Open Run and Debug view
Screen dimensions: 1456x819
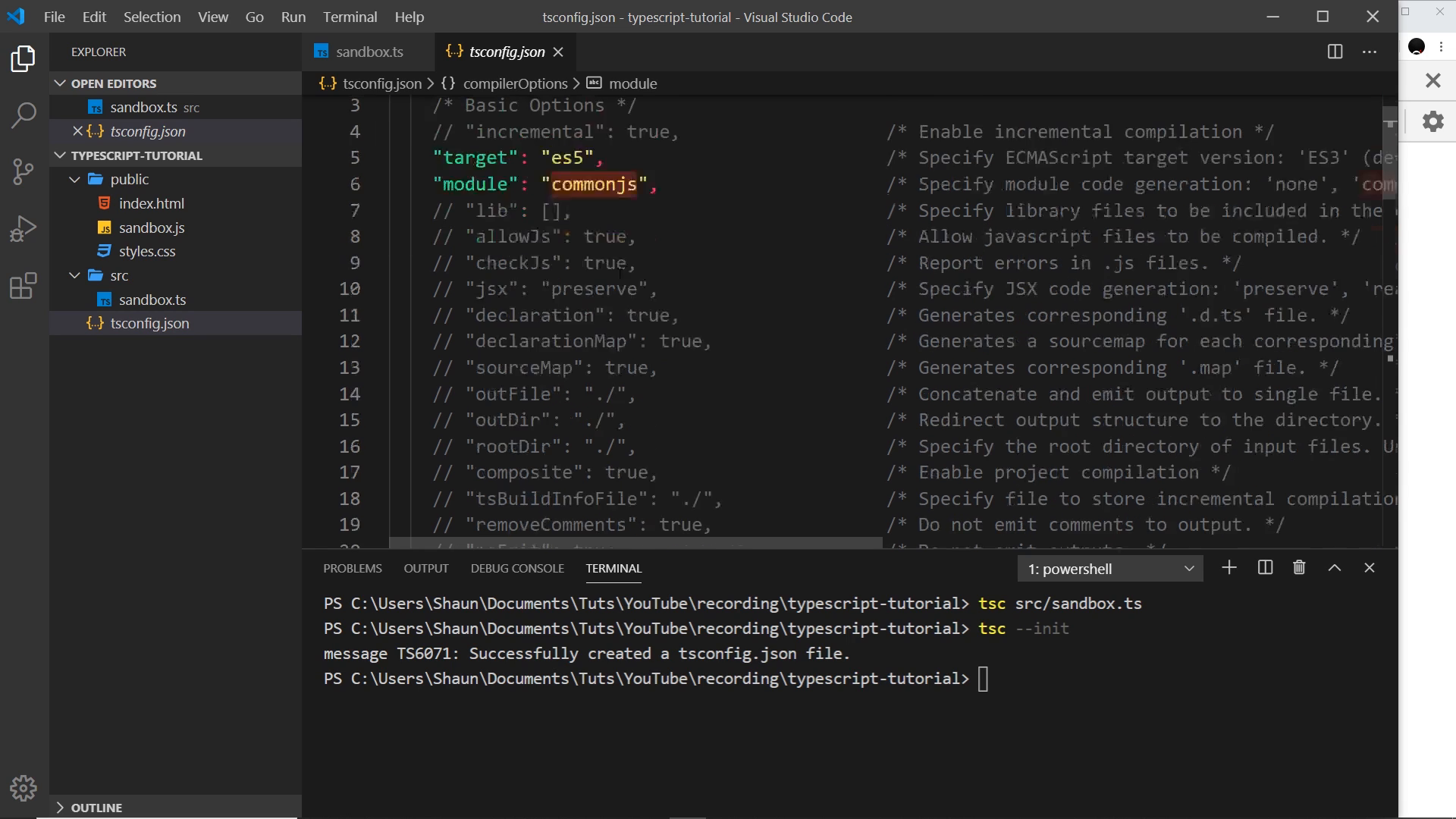click(24, 228)
